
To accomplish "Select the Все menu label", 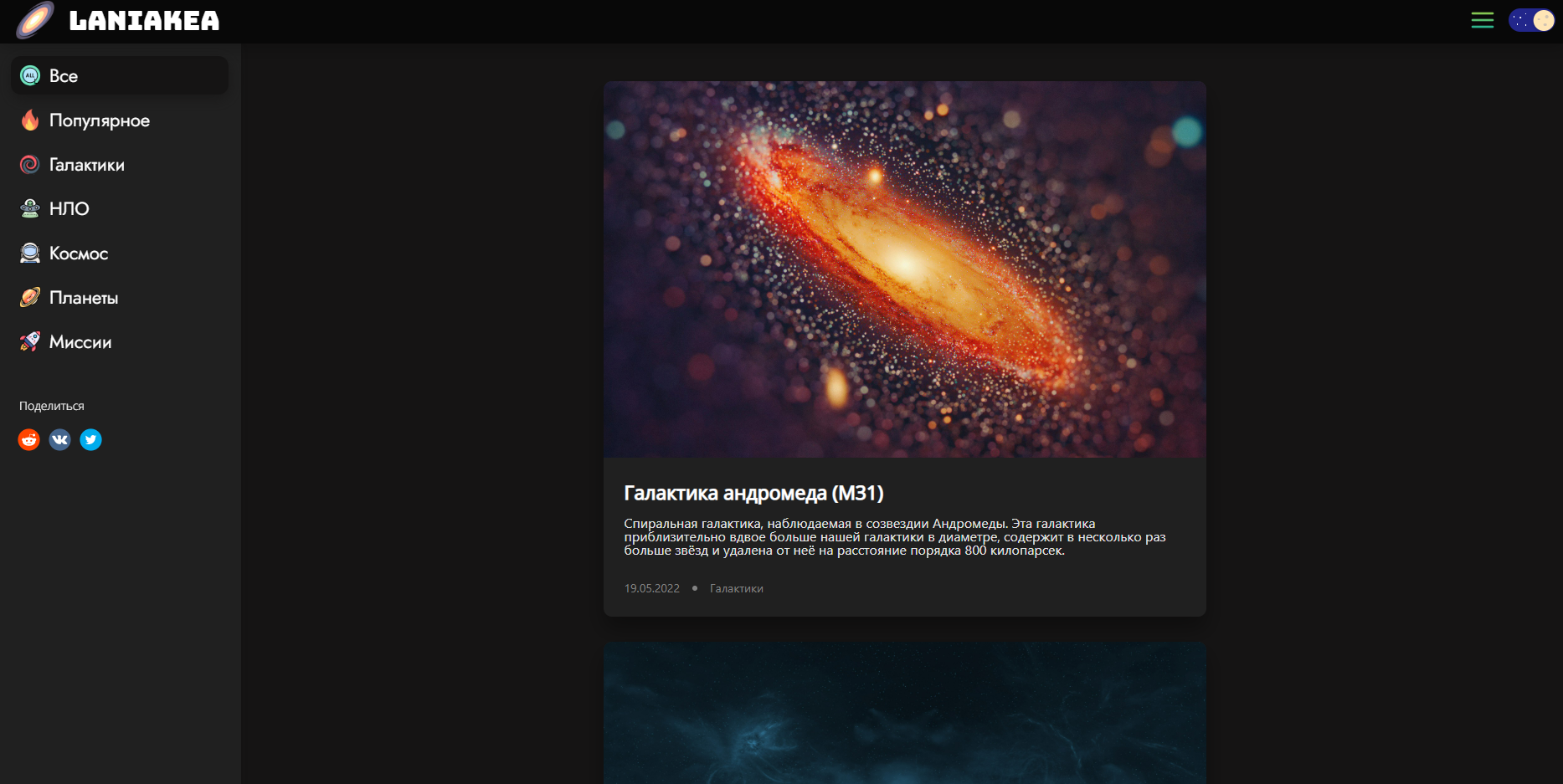I will [x=64, y=76].
